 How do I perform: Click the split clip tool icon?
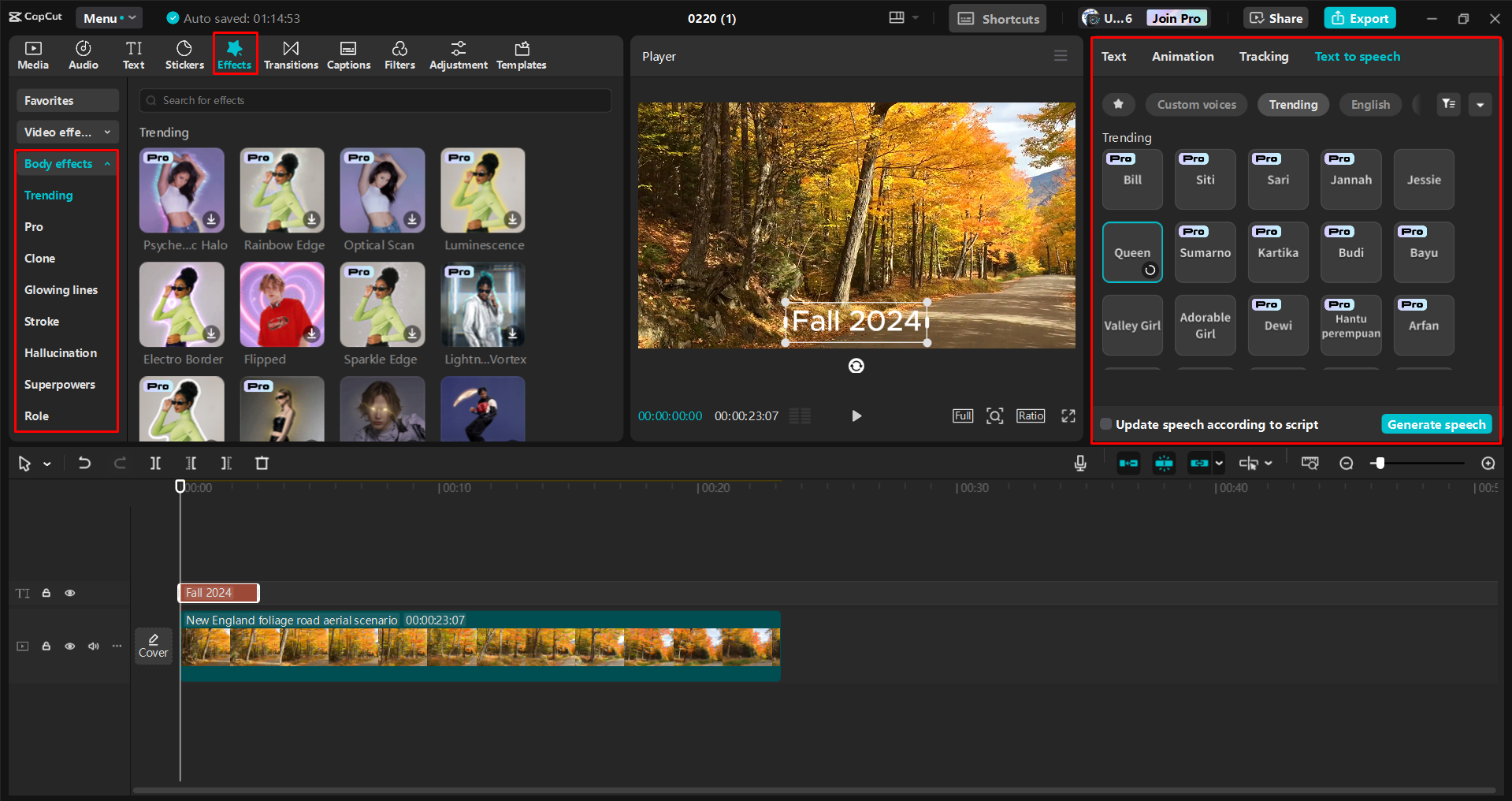click(x=155, y=464)
